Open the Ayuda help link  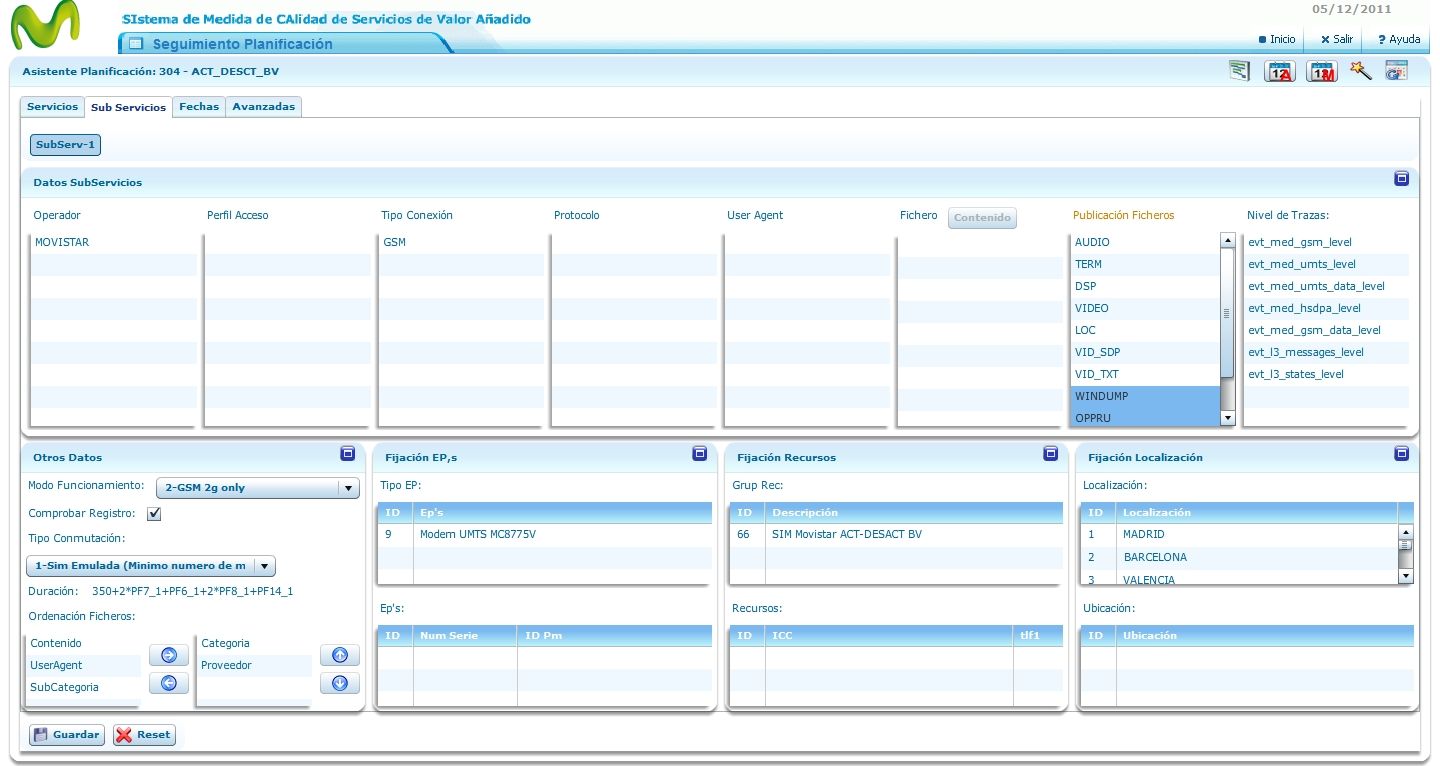(1399, 39)
